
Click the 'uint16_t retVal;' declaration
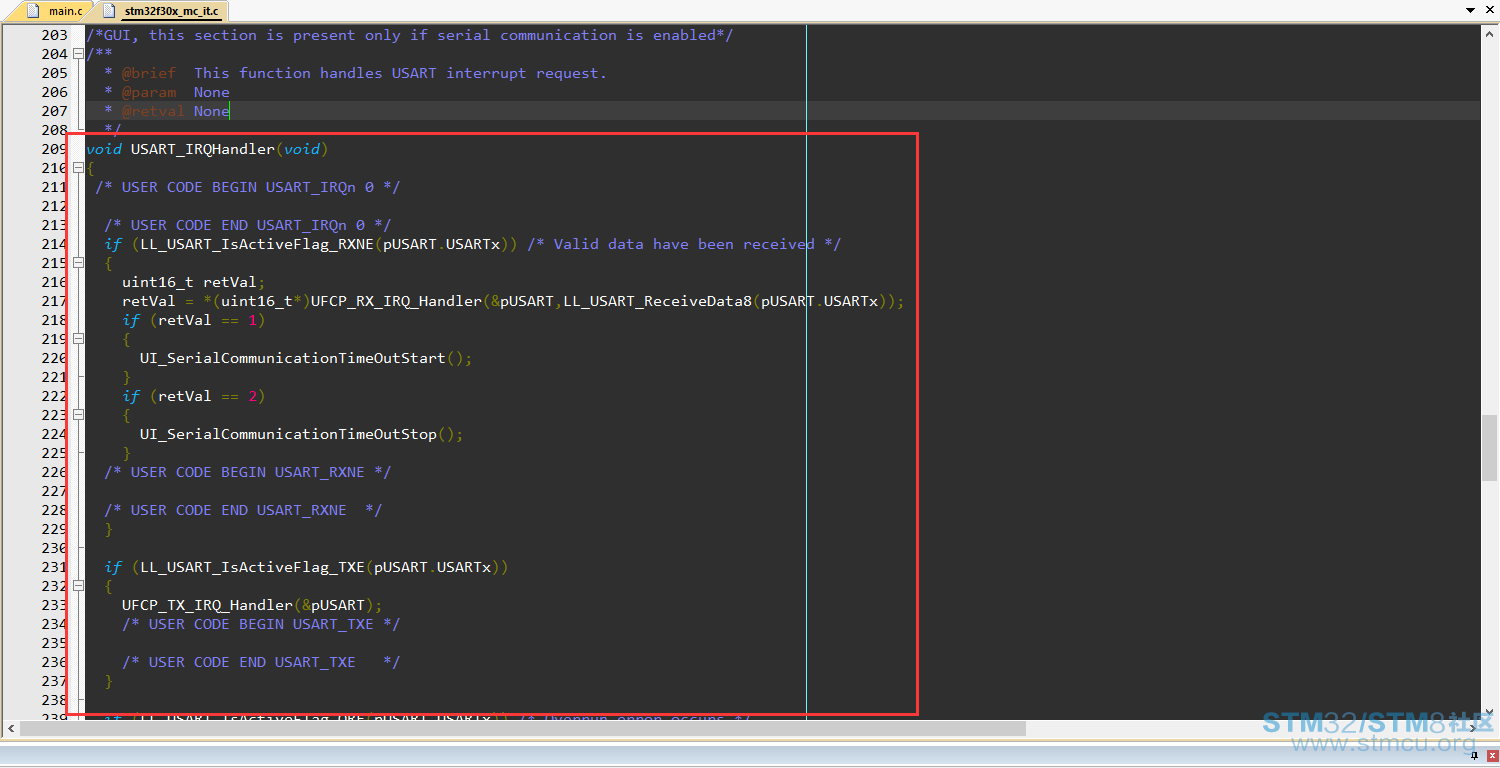[x=194, y=282]
